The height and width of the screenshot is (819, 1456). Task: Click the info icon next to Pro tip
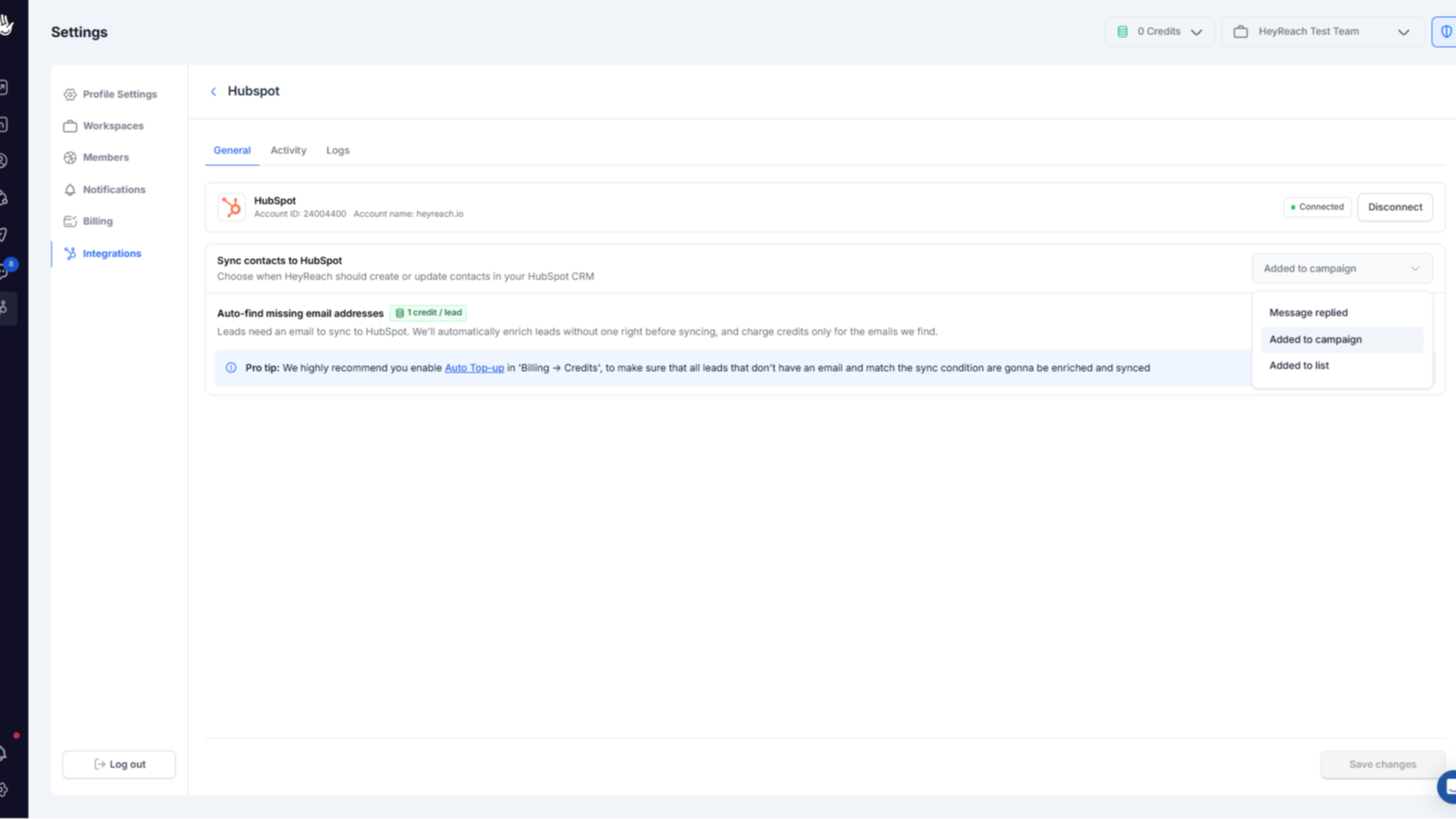[231, 367]
